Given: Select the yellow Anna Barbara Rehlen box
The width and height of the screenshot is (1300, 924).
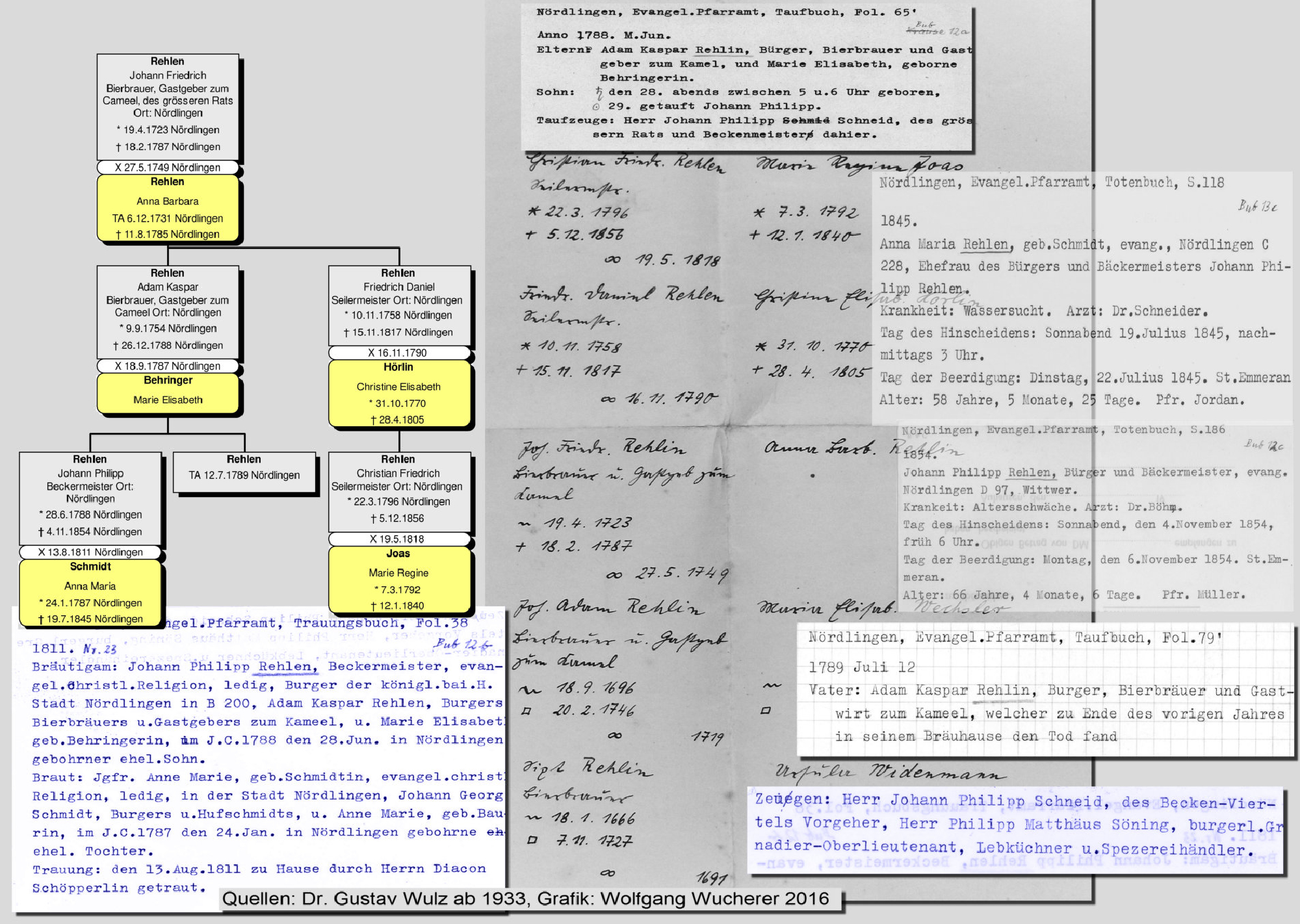Looking at the screenshot, I should [168, 208].
